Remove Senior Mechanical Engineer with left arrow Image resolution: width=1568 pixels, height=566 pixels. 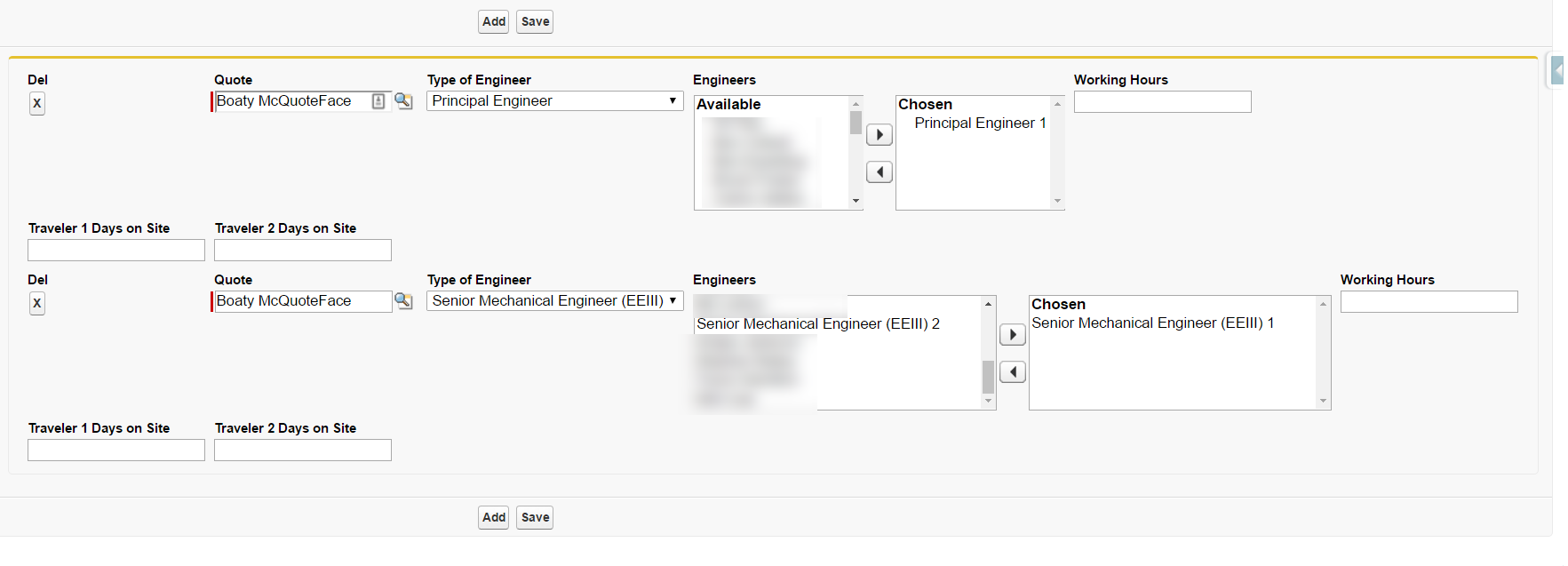pyautogui.click(x=1012, y=372)
